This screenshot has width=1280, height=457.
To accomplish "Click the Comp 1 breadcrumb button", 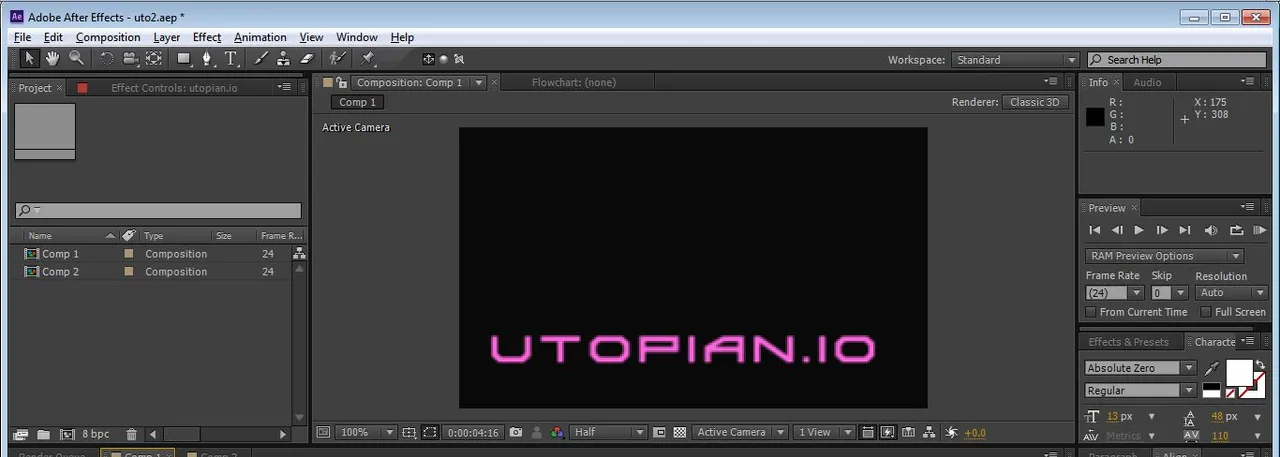I will 357,102.
